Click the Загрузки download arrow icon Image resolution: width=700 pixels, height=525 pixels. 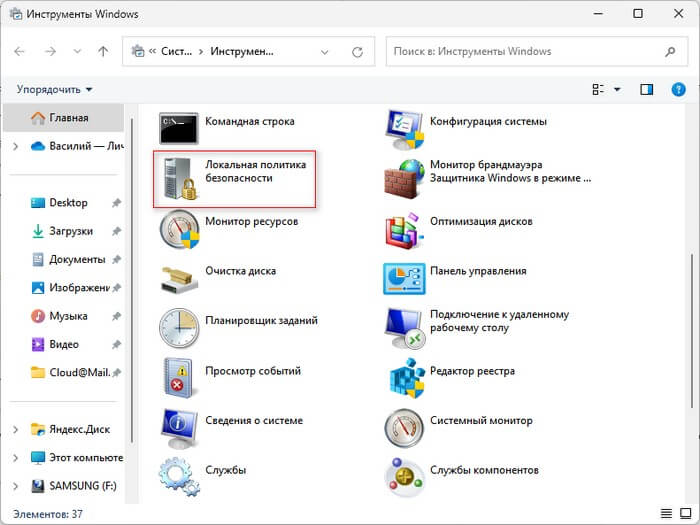click(38, 231)
